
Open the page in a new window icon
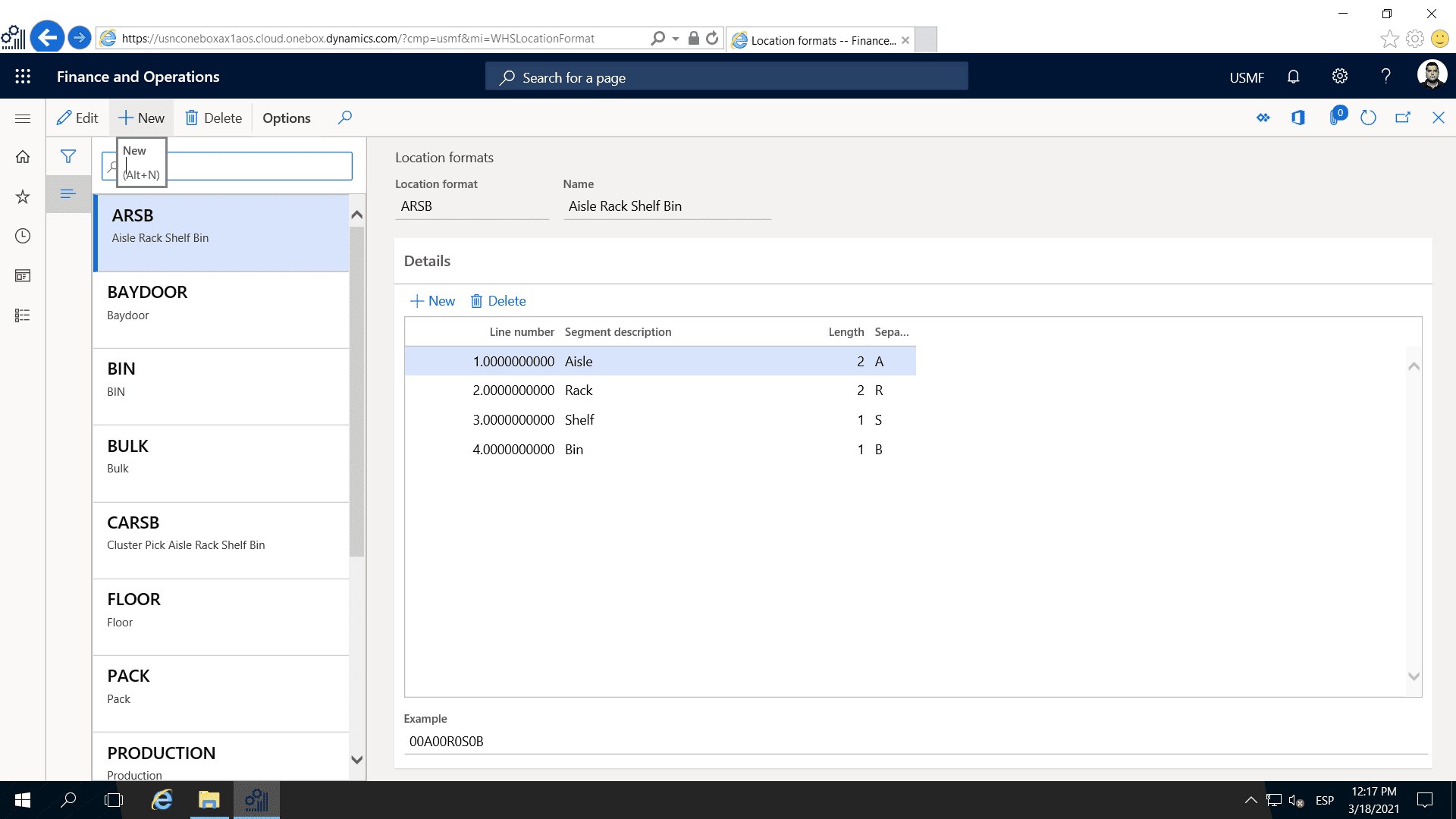pos(1403,118)
